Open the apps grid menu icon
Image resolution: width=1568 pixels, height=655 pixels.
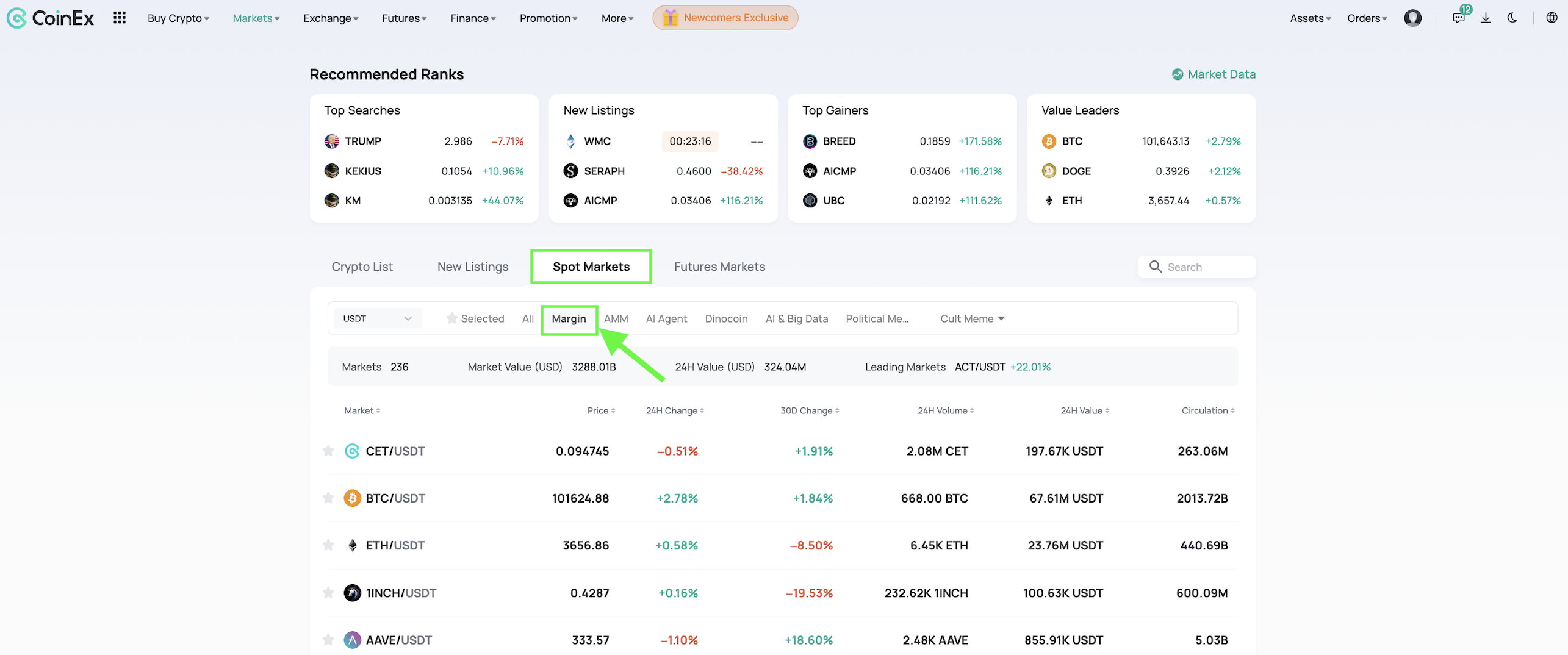tap(120, 18)
